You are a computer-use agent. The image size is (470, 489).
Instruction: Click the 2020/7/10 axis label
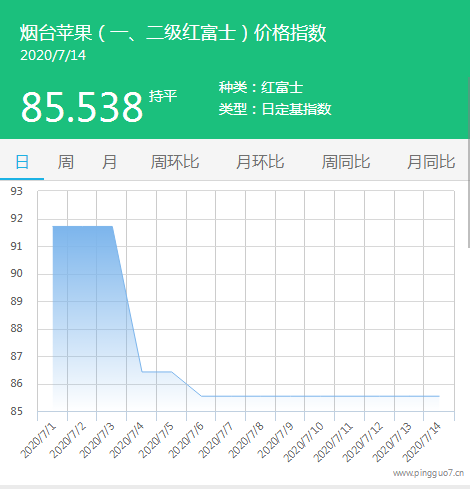click(x=303, y=442)
